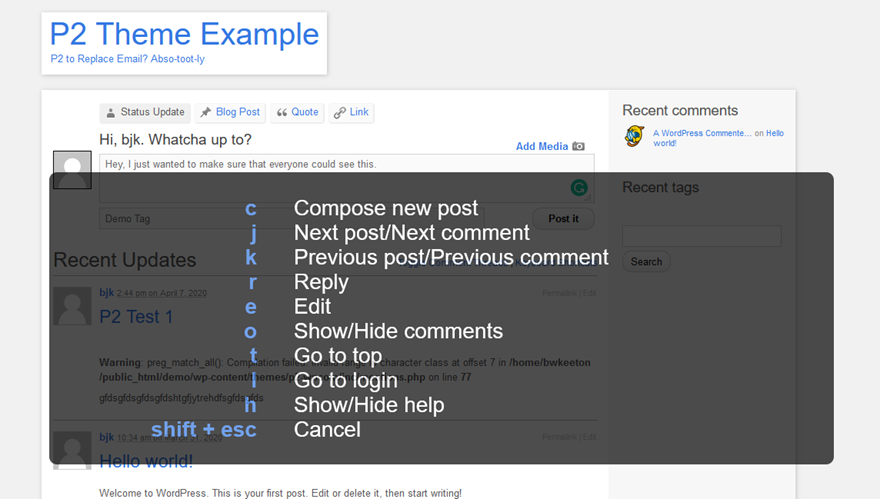Viewport: 880px width, 499px height.
Task: Switch to the Link tab
Action: pyautogui.click(x=351, y=112)
